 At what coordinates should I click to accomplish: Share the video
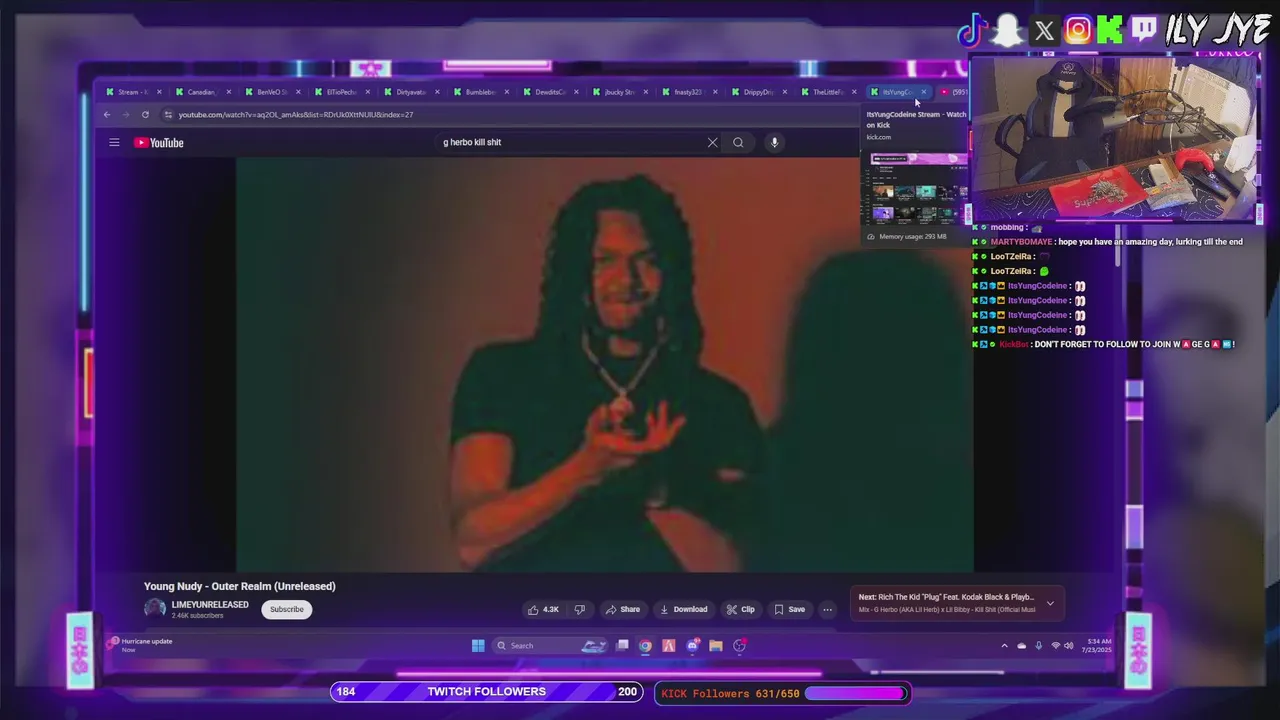click(x=622, y=609)
